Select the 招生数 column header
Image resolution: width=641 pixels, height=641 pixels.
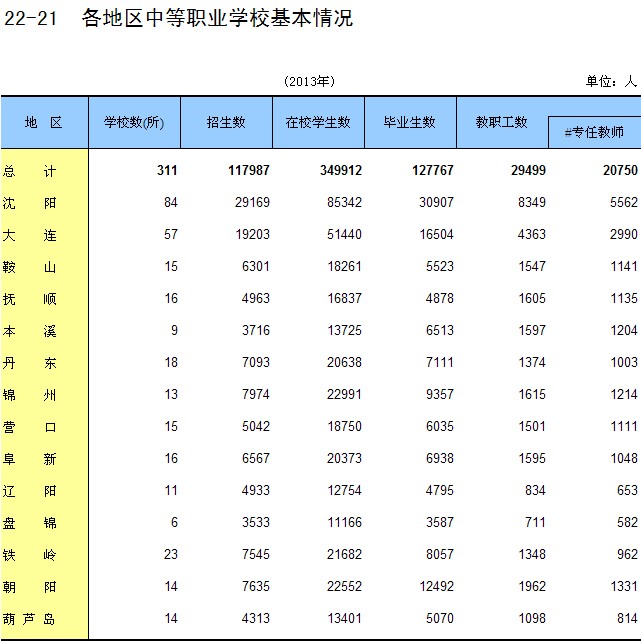226,122
